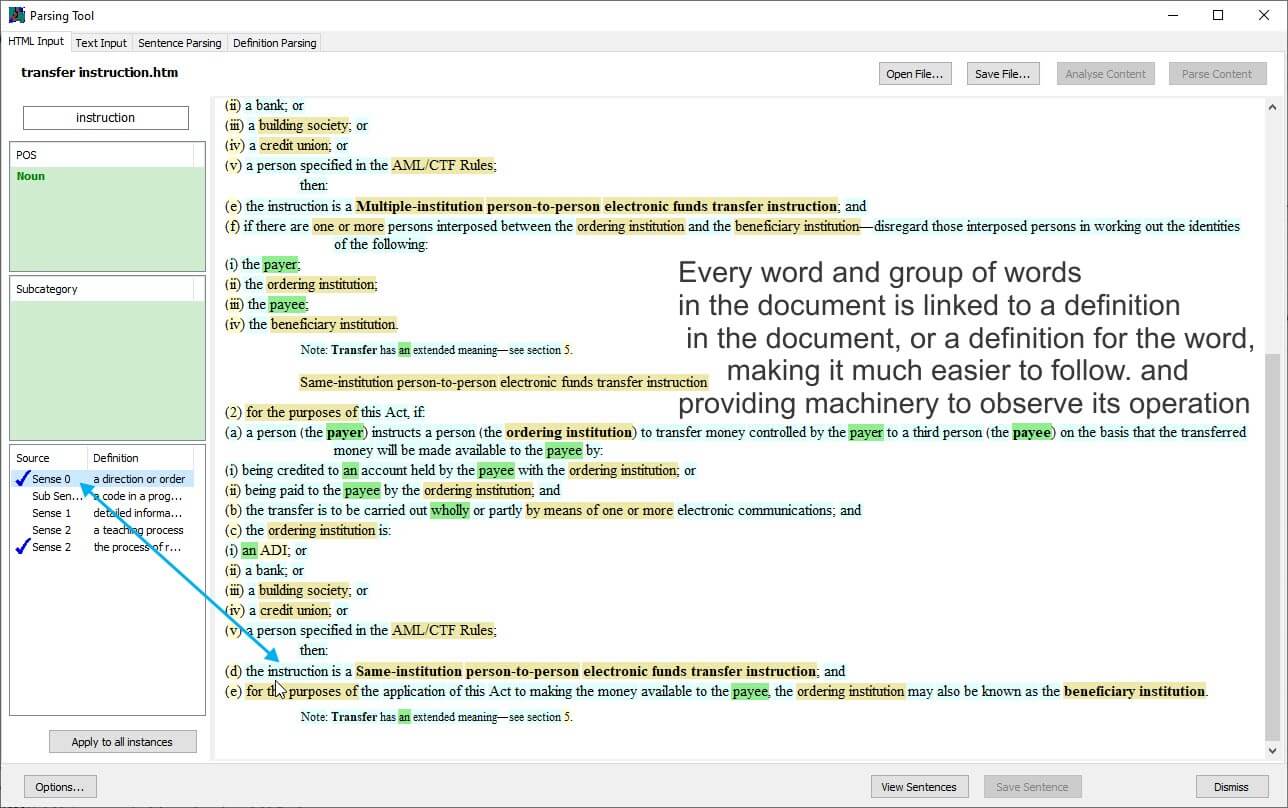
Task: Click 'AML/CTF Rules' in first item (v)
Action: (x=442, y=165)
